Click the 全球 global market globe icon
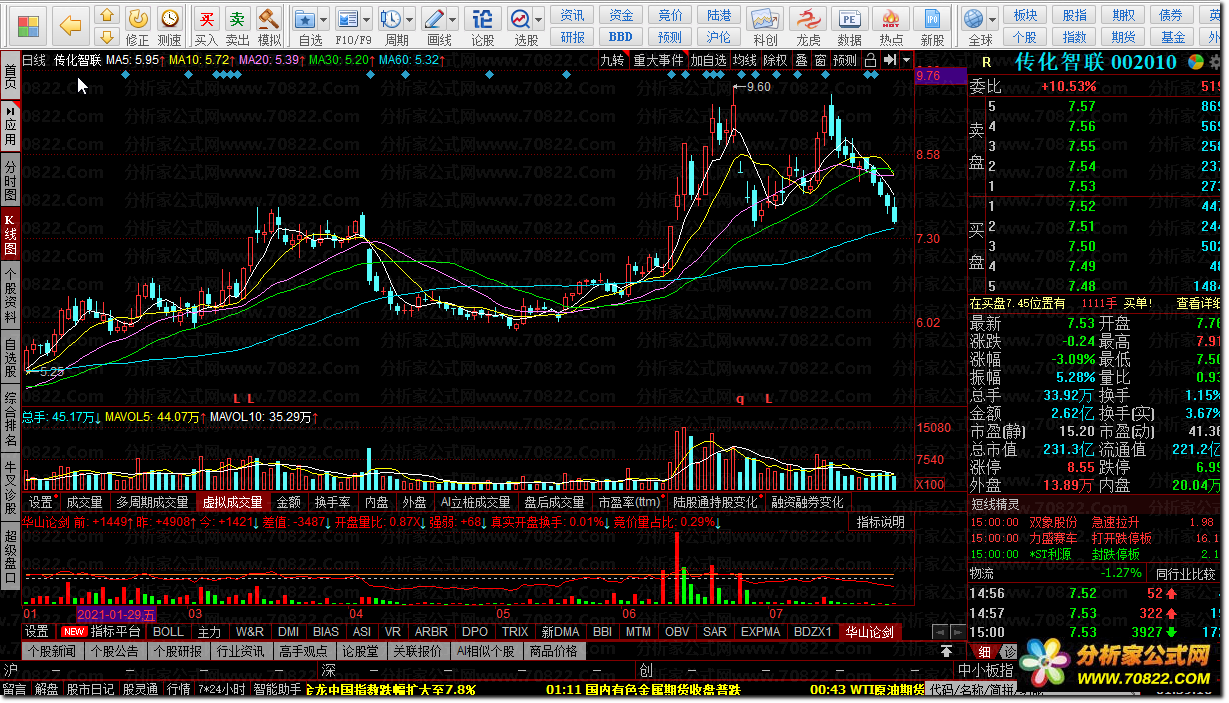The width and height of the screenshot is (1229, 703). point(973,18)
